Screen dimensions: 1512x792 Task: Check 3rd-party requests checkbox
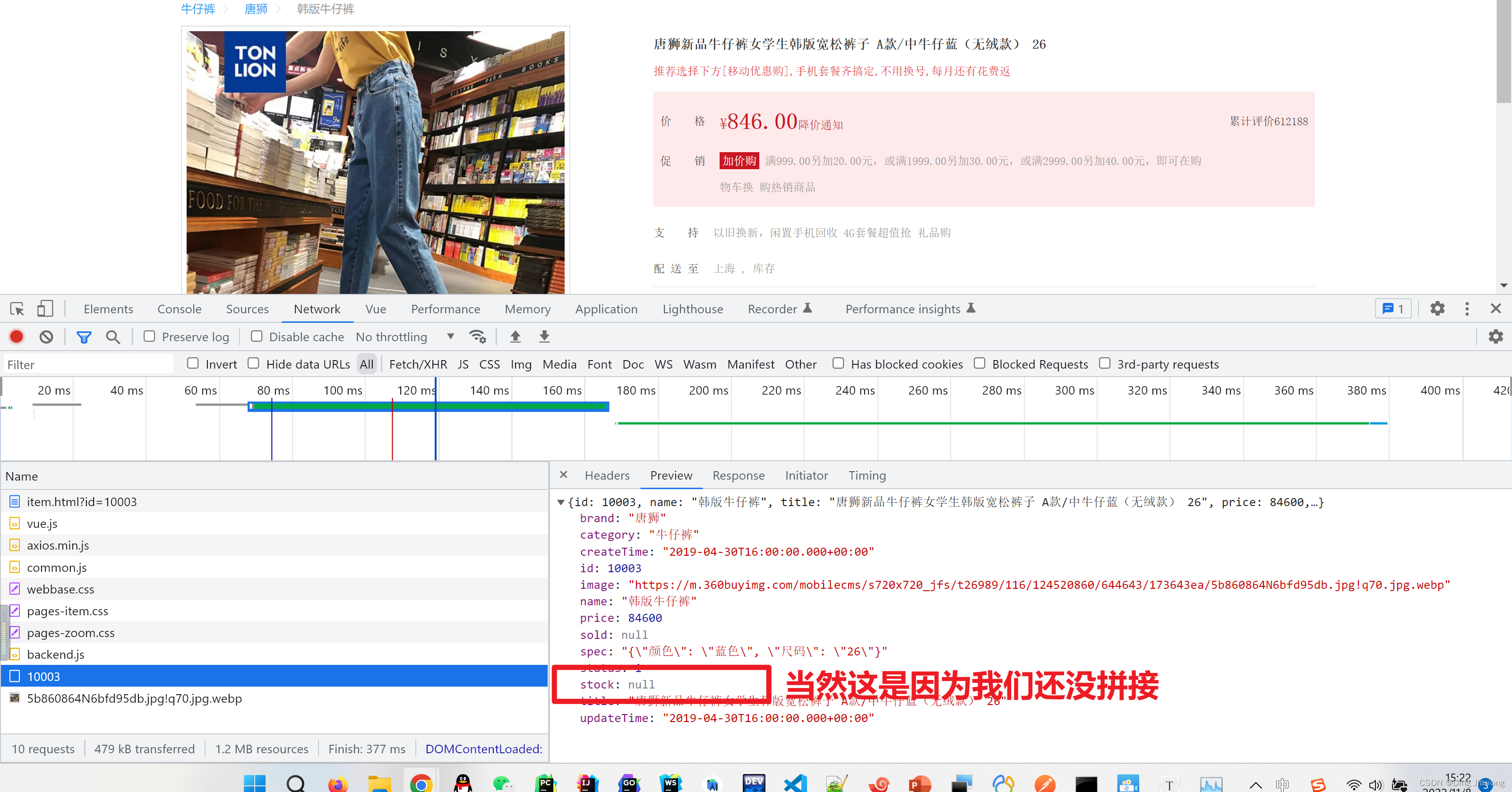1104,363
